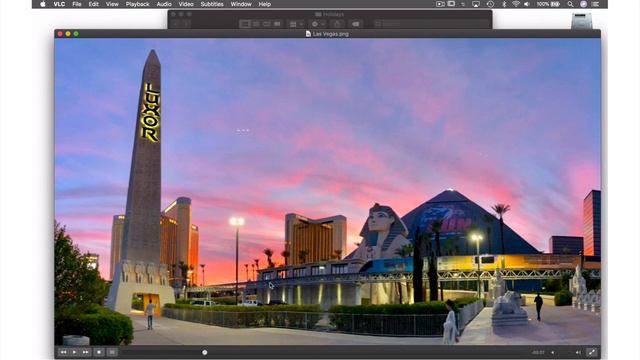640x360 pixels.
Task: Click the stop button in VLC controls
Action: (99, 352)
